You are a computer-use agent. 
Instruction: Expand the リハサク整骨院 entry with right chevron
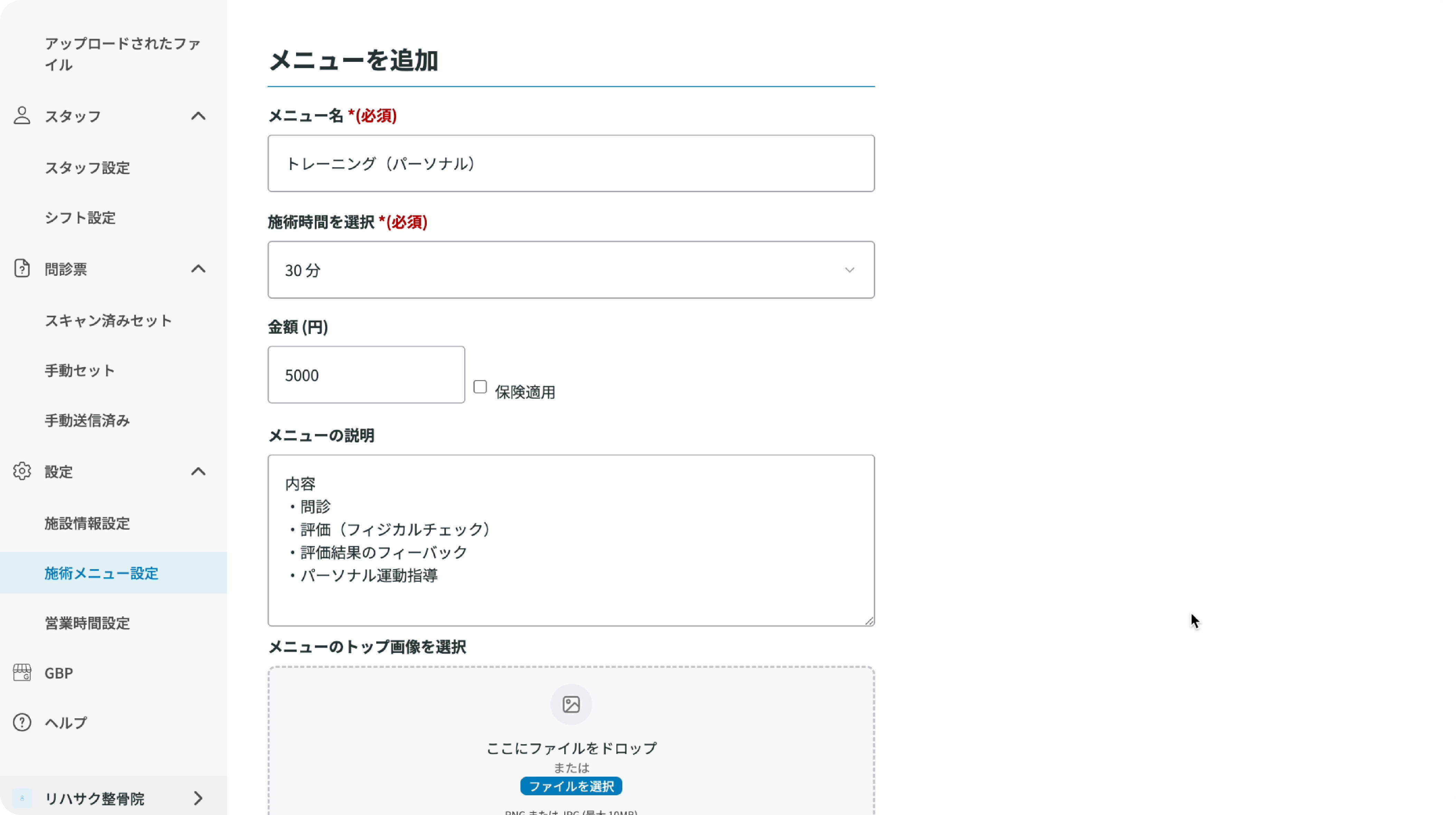pos(198,799)
